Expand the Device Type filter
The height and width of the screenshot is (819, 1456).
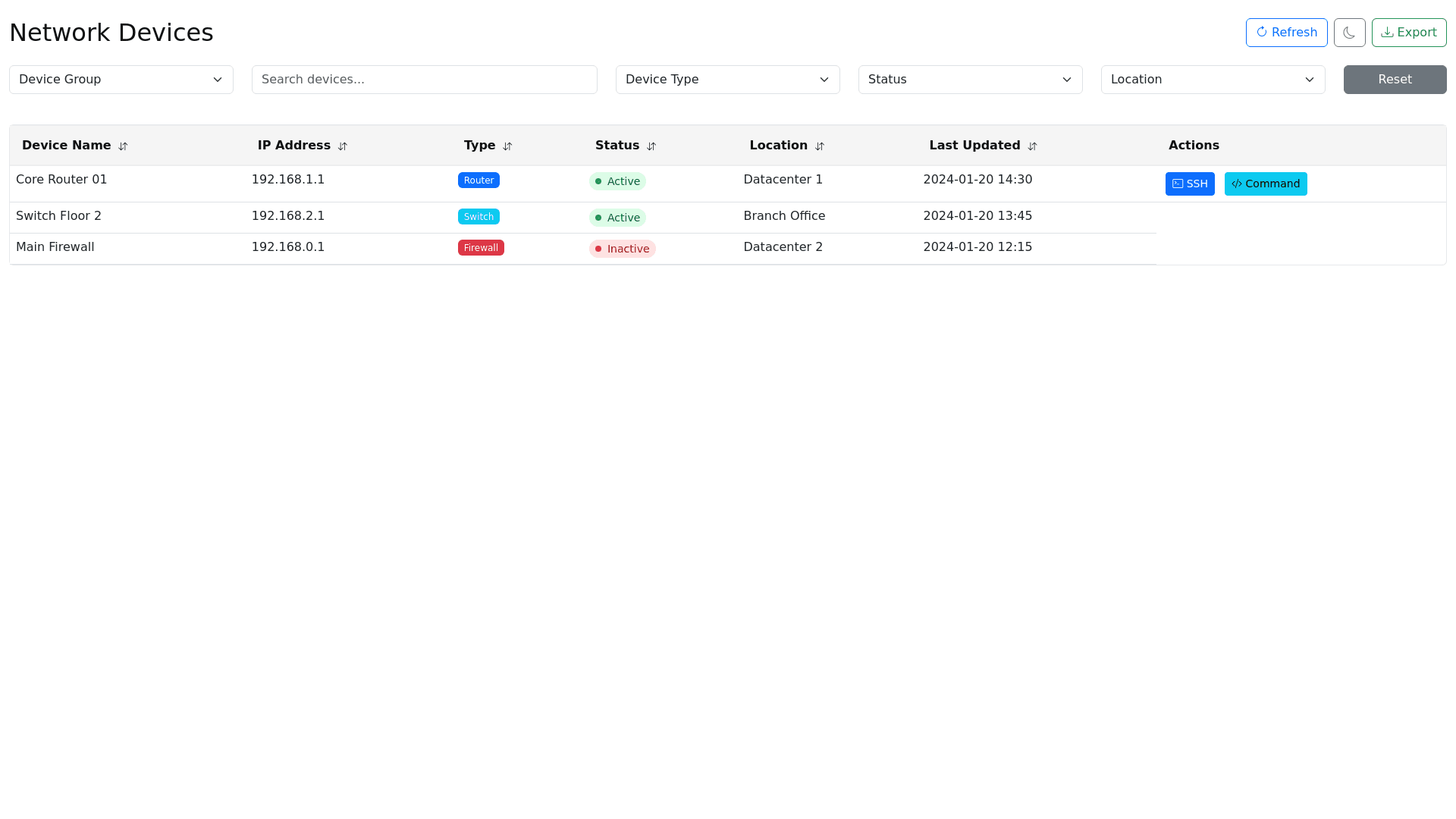(727, 80)
